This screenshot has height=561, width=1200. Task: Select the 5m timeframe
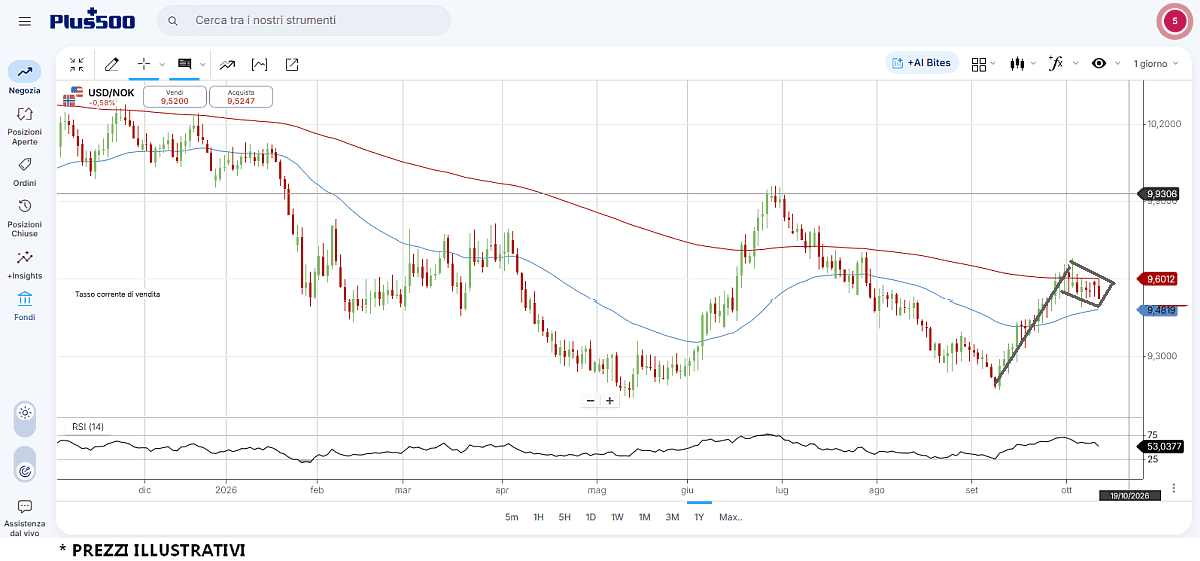pos(512,517)
